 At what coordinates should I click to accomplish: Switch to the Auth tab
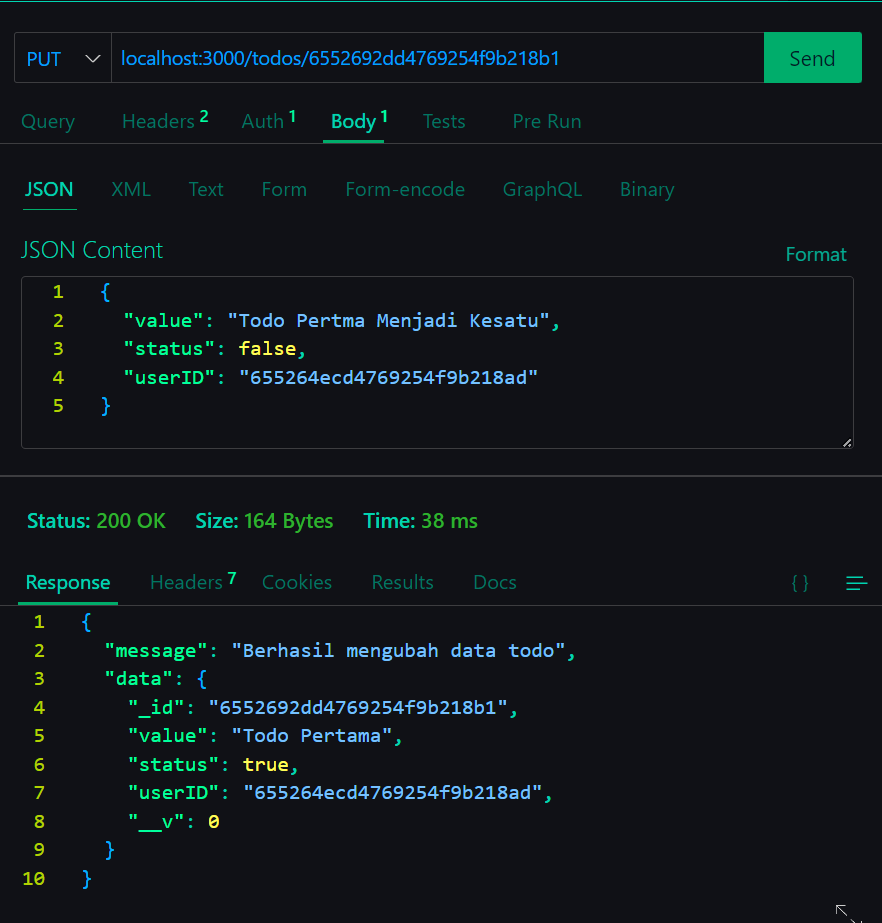[x=260, y=121]
